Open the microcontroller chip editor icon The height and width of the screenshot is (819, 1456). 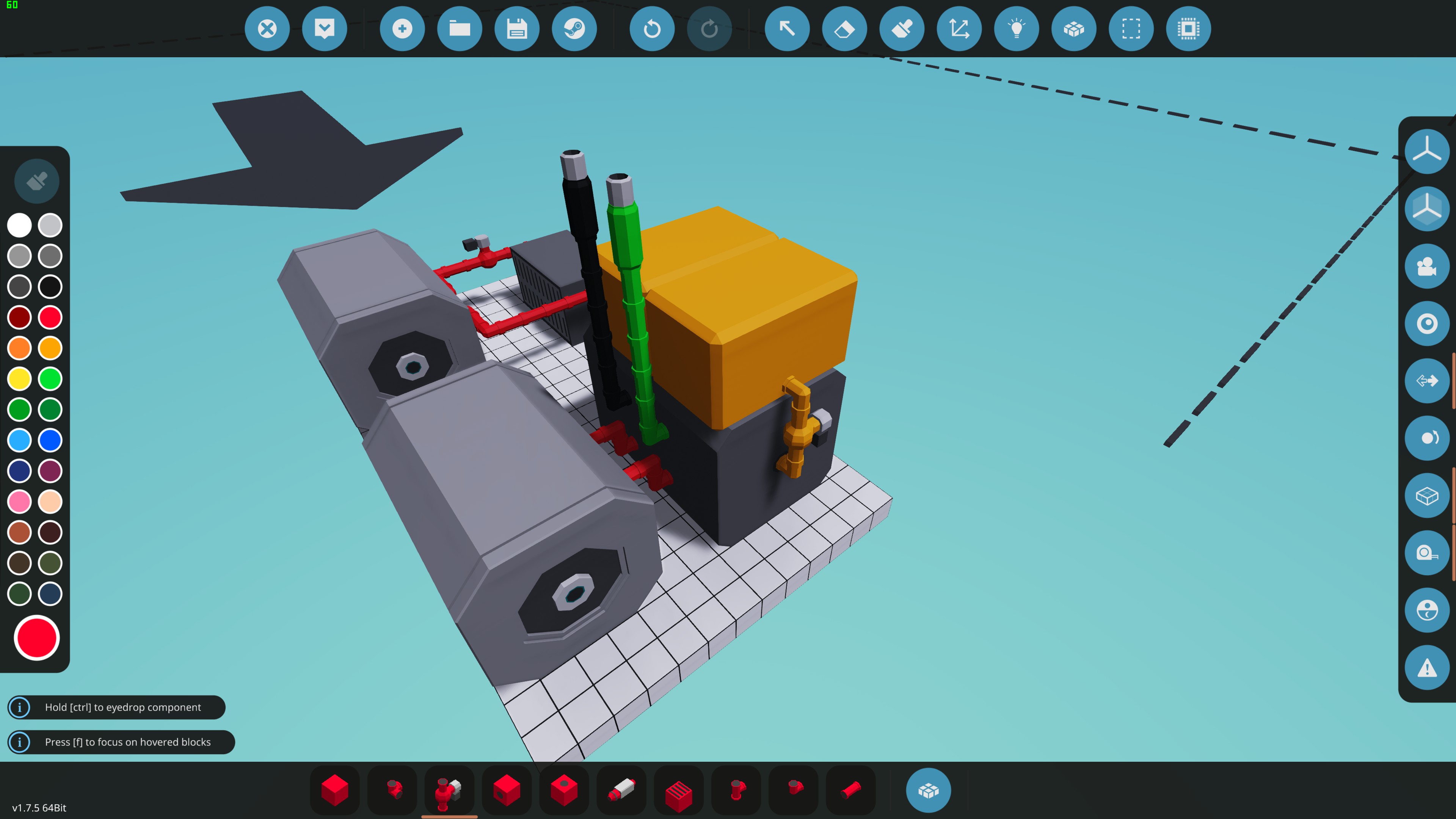pyautogui.click(x=1188, y=29)
